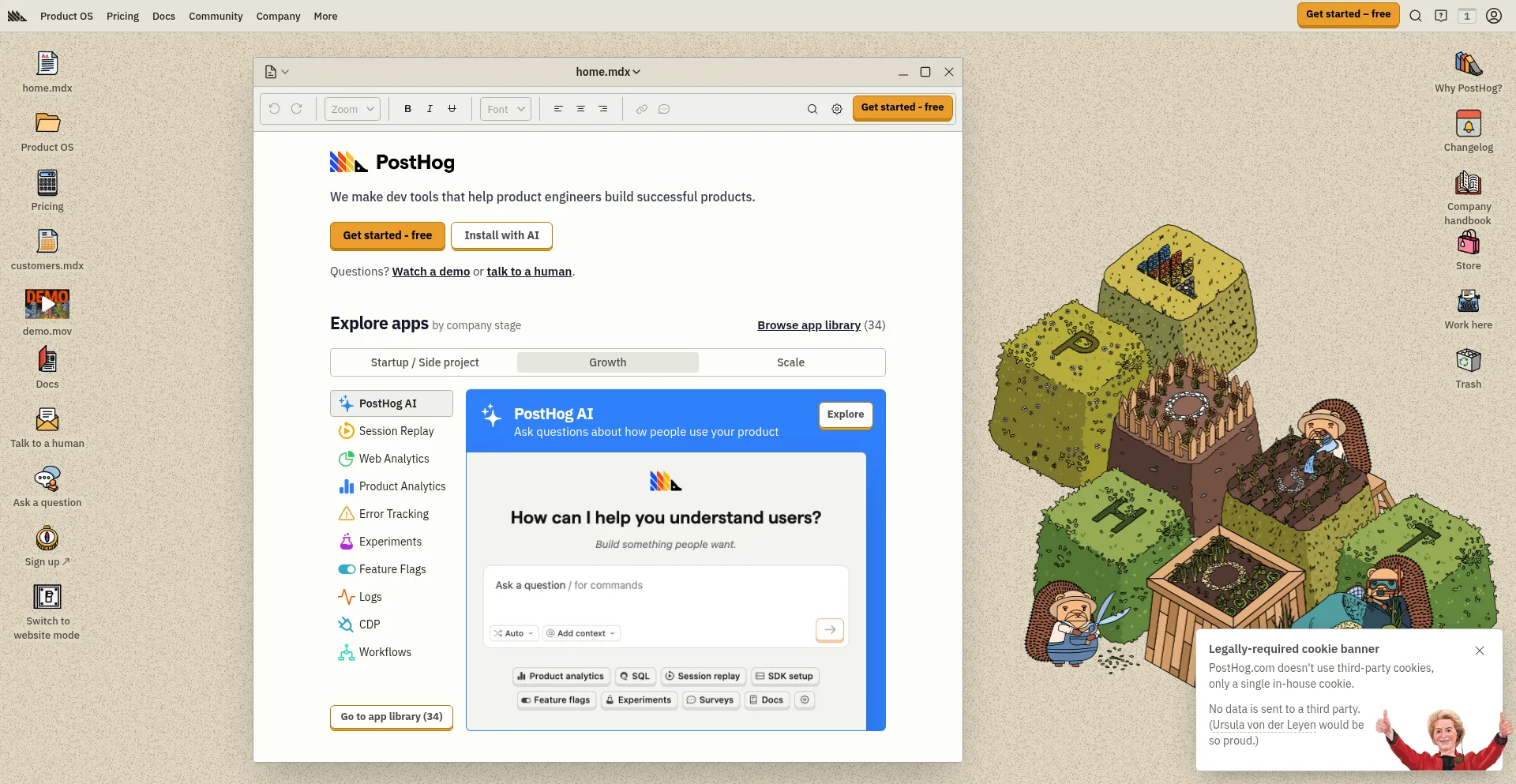Click talk to a human link
The height and width of the screenshot is (784, 1516).
tap(529, 272)
